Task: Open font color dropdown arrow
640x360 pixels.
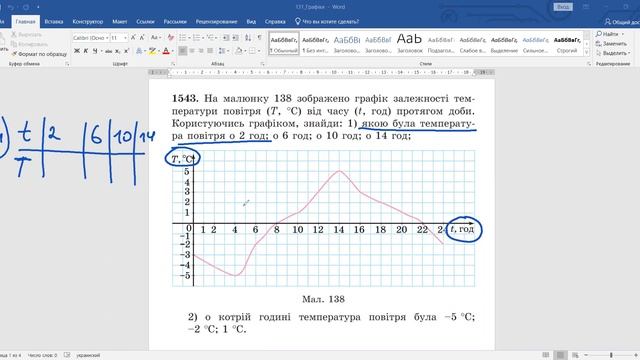Action: click(x=172, y=51)
